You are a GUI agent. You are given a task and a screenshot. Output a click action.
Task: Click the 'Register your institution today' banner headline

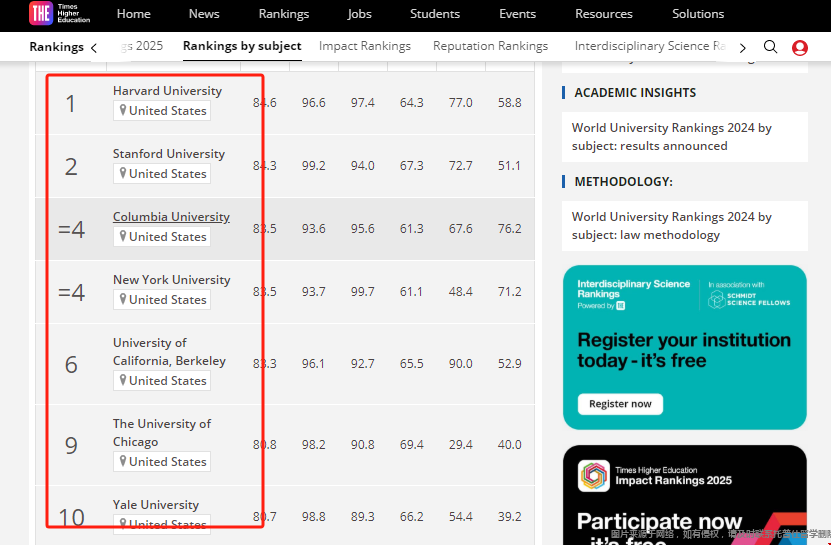pyautogui.click(x=684, y=350)
